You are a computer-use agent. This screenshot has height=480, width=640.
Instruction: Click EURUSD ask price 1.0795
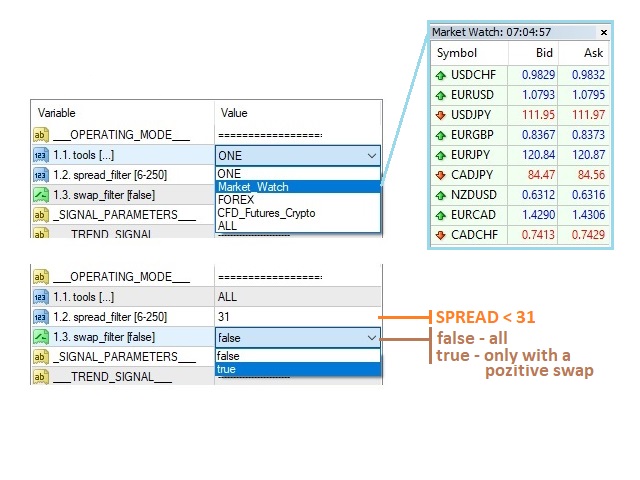coord(588,95)
